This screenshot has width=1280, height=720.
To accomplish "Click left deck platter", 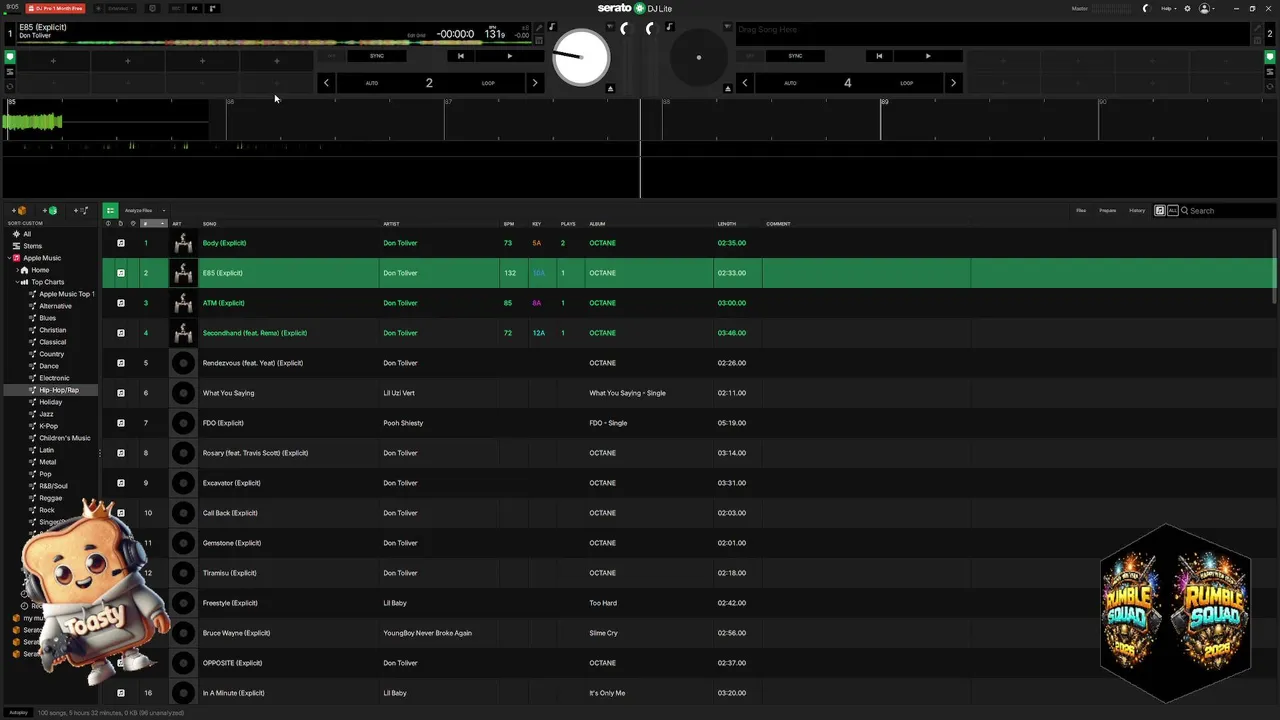I will [580, 56].
